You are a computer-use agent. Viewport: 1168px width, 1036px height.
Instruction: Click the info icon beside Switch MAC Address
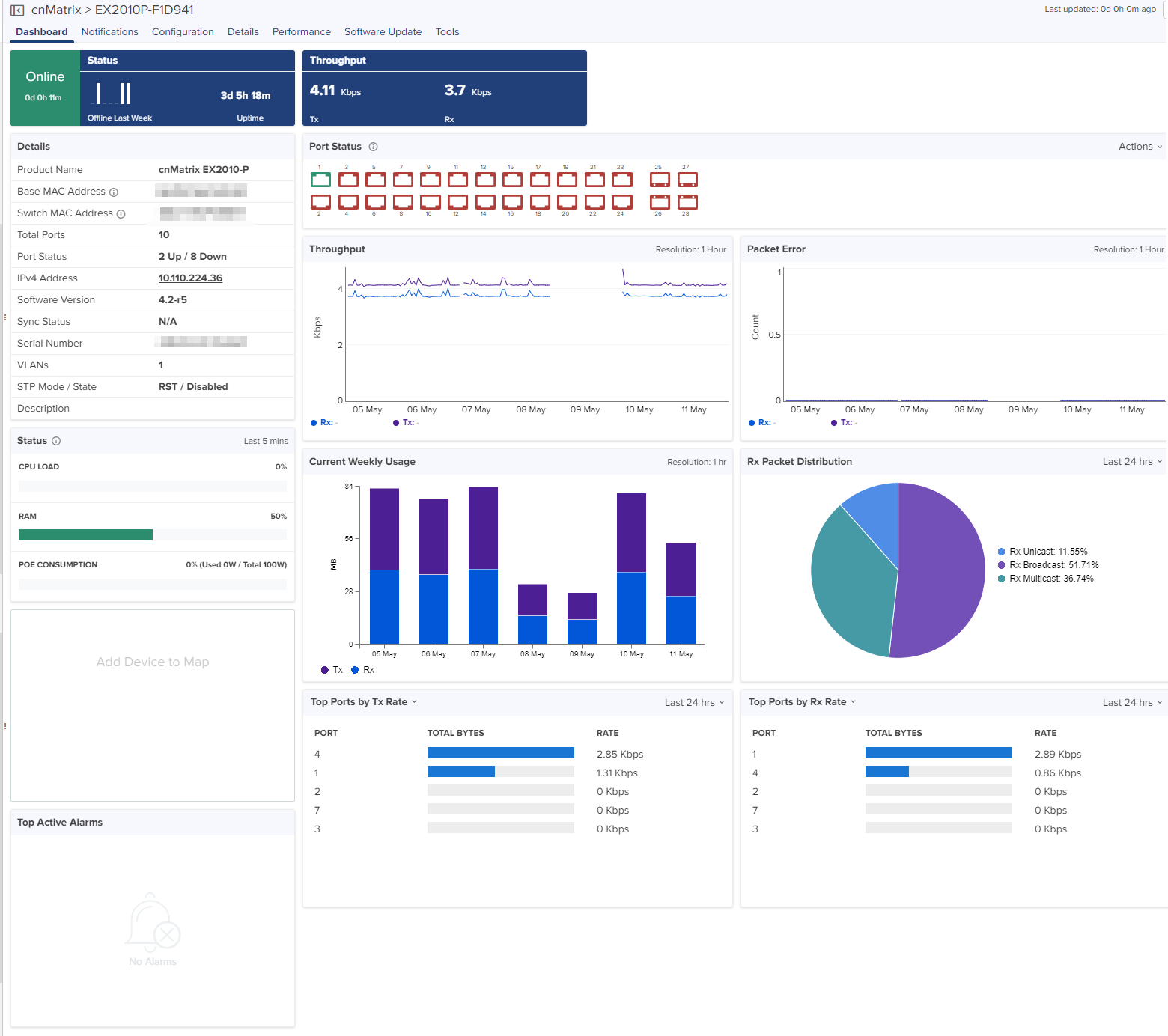point(121,214)
